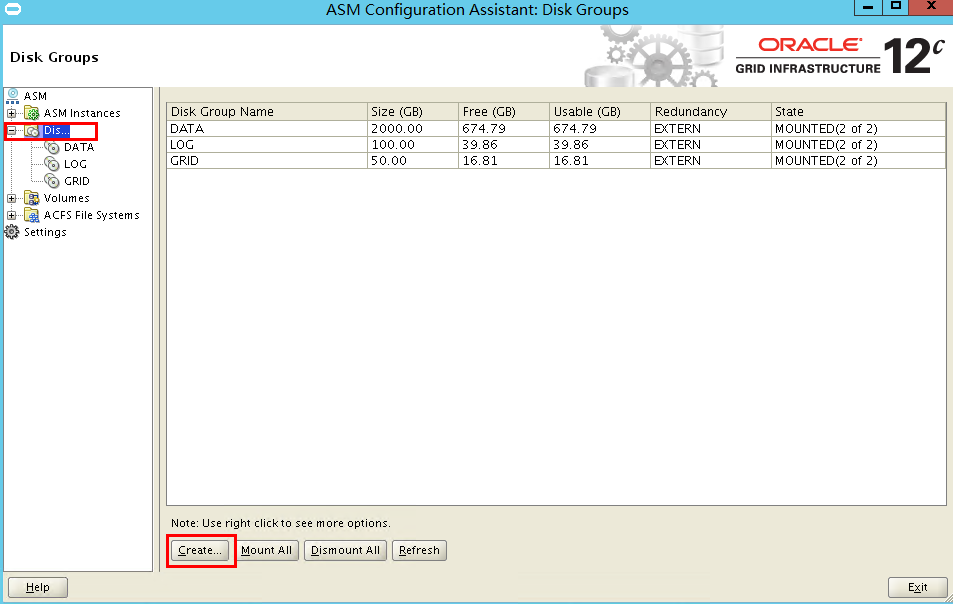Click the 16.81 Usable (GB) cell
The image size is (953, 604).
600,160
